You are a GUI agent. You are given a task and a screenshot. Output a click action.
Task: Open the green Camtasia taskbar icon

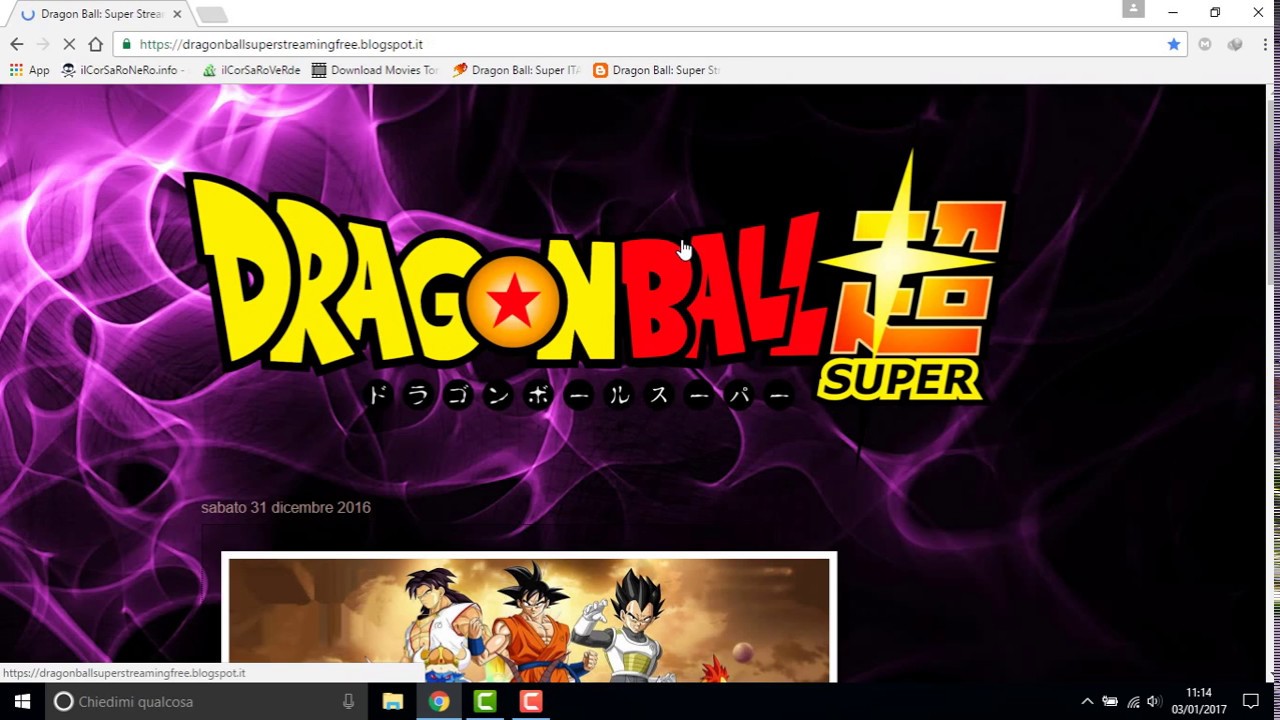485,701
